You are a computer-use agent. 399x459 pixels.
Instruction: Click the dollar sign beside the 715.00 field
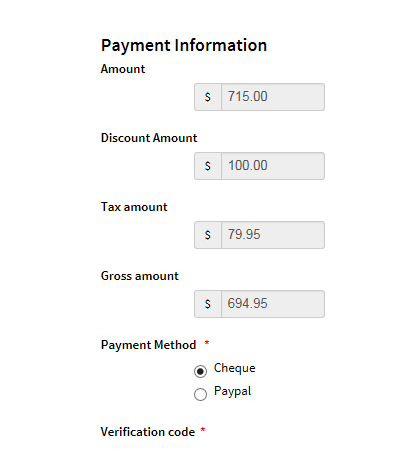208,97
